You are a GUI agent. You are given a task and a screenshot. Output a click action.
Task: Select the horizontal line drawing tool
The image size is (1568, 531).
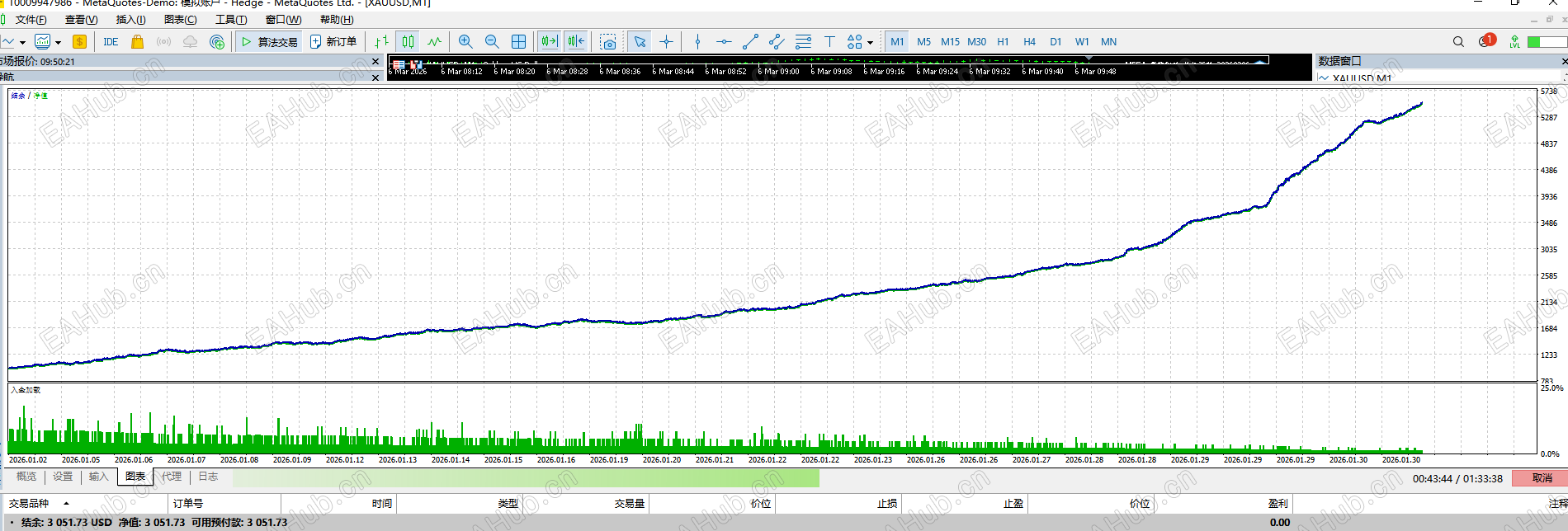724,41
